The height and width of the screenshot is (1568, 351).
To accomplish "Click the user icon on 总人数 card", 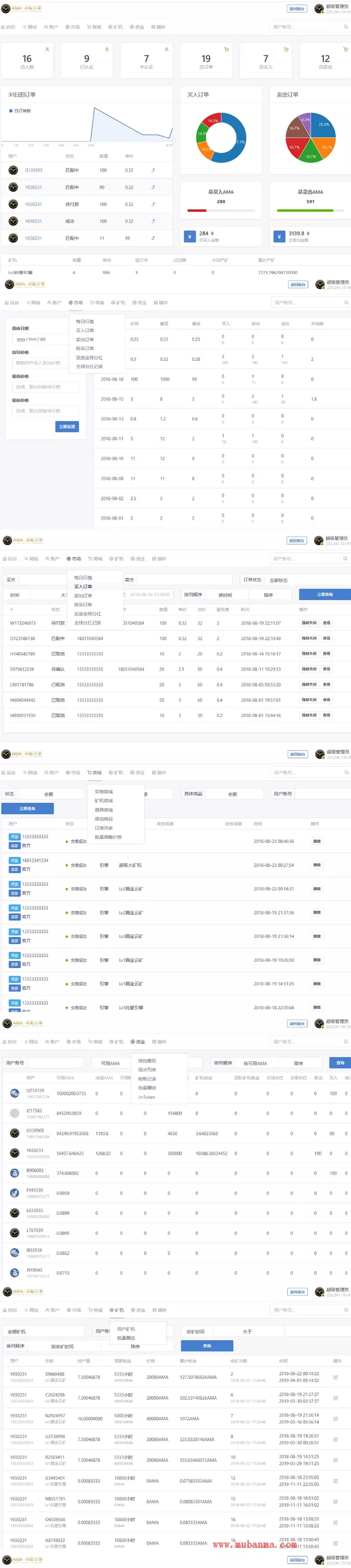I will 47,49.
